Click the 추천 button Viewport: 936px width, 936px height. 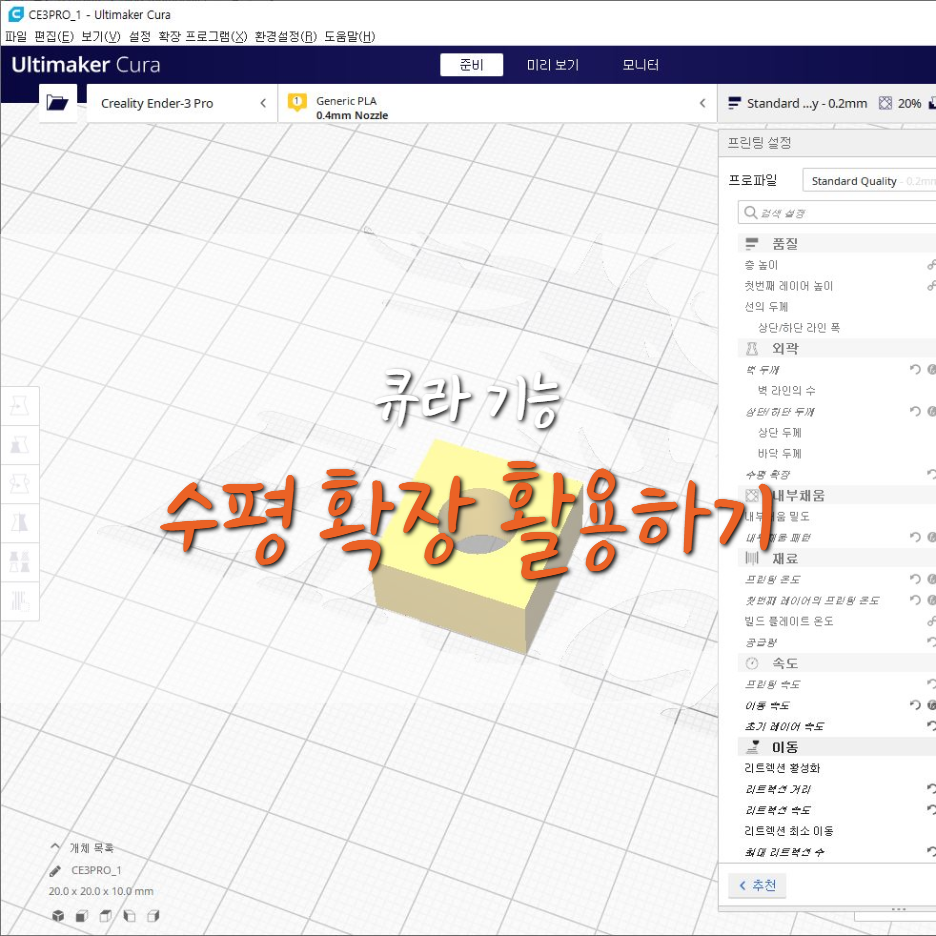[x=757, y=885]
